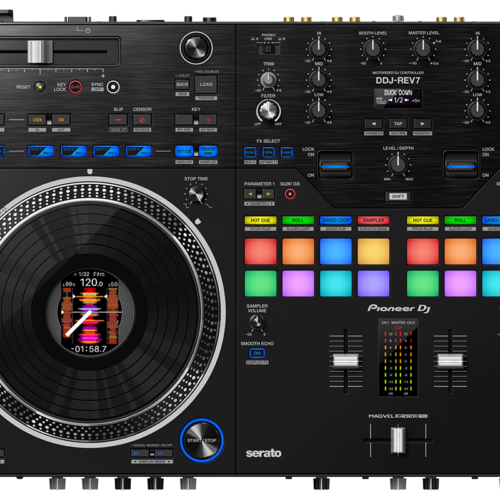Select blue HOT CUE button beside SCRATCH BANK

coord(184,151)
